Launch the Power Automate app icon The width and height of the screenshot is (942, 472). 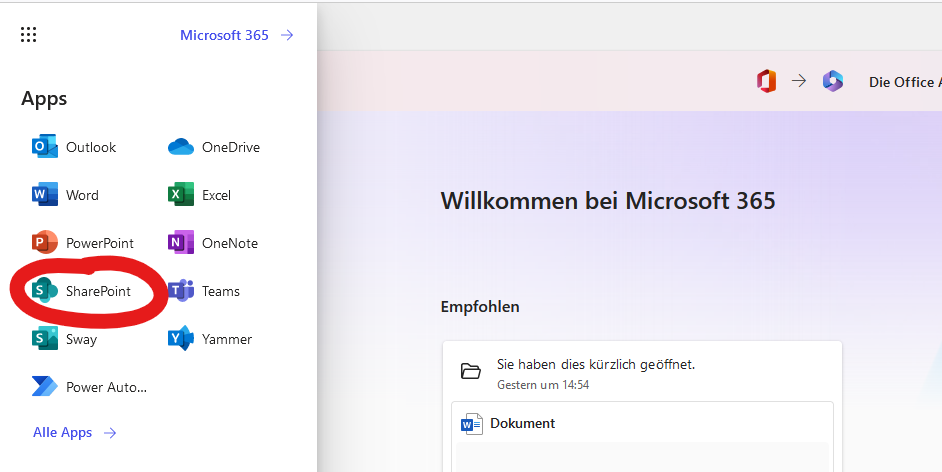click(45, 387)
